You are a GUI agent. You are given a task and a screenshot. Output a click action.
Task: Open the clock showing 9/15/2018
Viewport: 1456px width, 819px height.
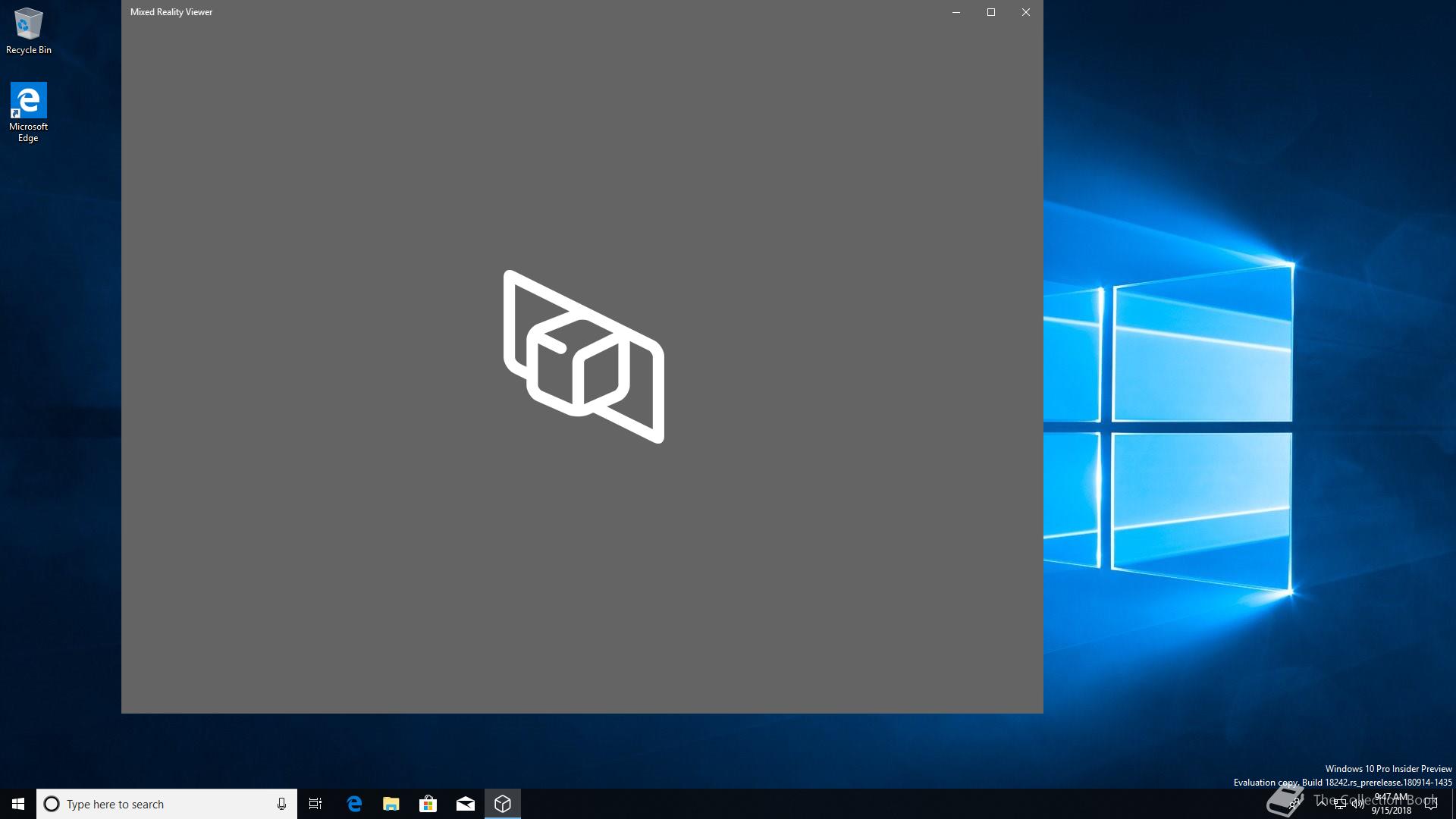point(1391,804)
